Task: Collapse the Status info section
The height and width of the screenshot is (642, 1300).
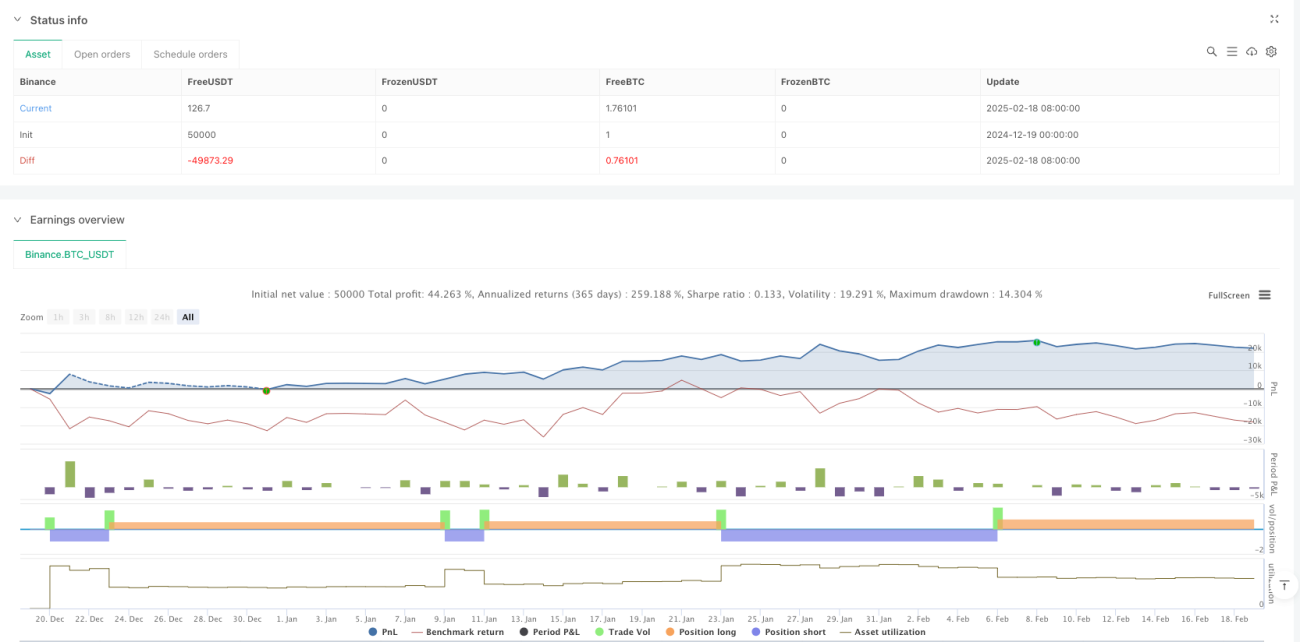Action: tap(17, 20)
